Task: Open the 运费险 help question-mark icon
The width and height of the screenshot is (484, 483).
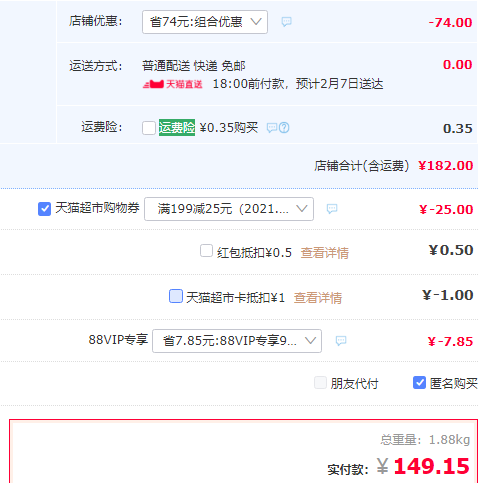Action: (284, 128)
